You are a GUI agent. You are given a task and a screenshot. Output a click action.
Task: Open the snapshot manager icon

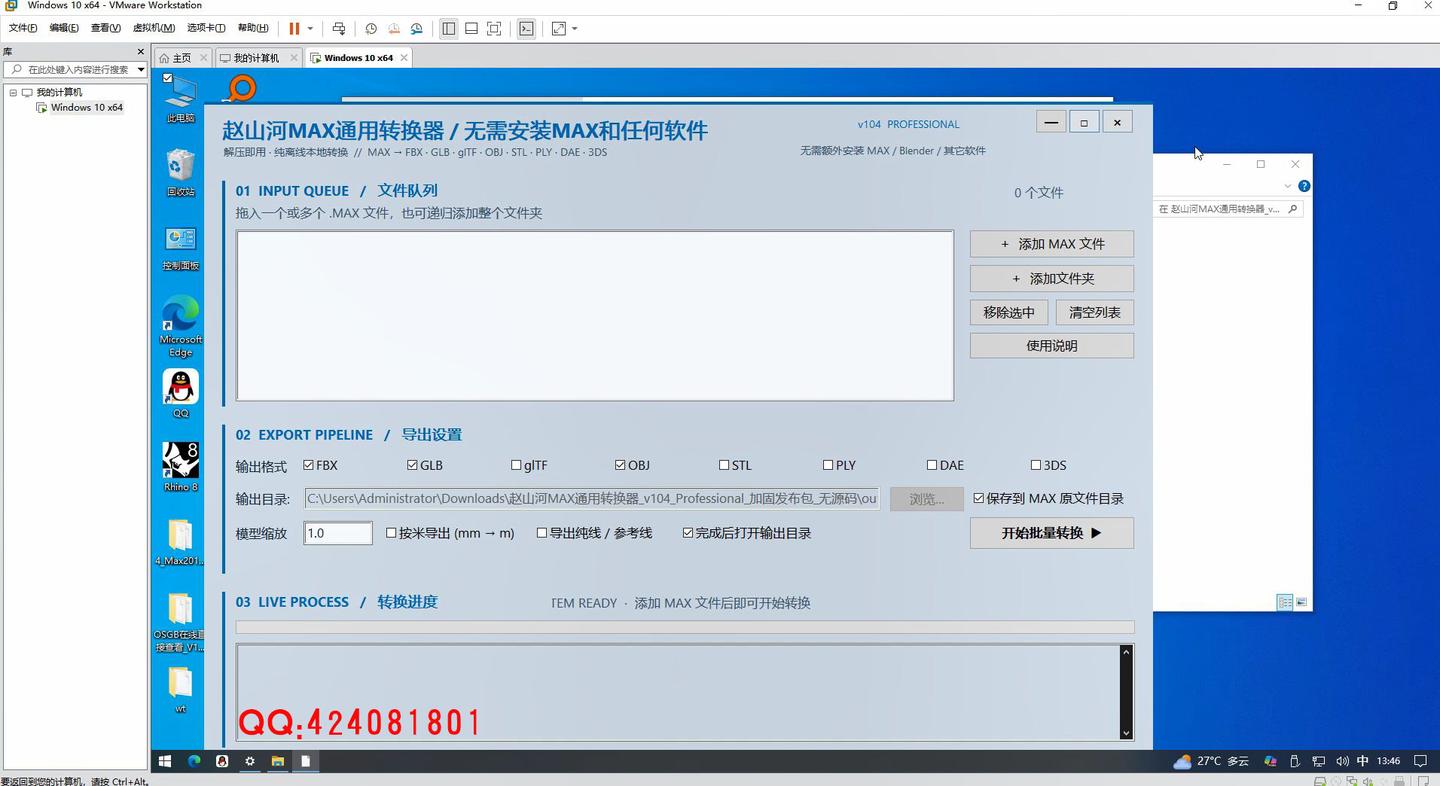(417, 29)
